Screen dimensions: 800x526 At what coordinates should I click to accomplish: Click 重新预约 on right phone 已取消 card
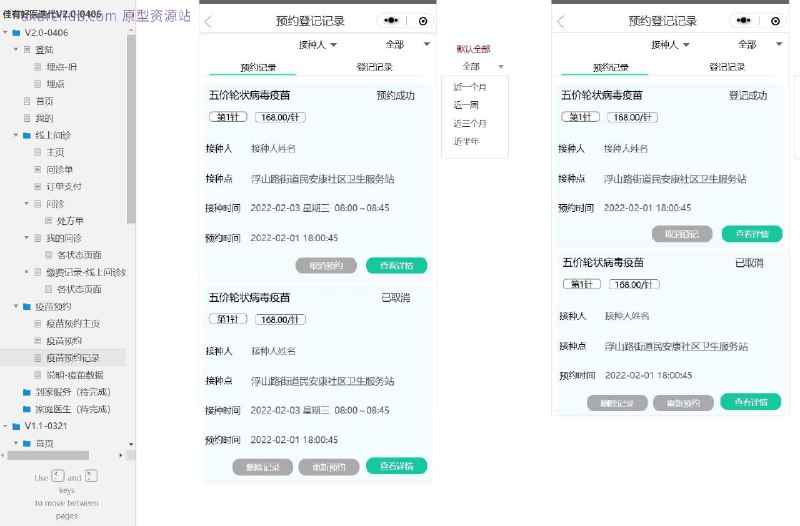coord(683,403)
